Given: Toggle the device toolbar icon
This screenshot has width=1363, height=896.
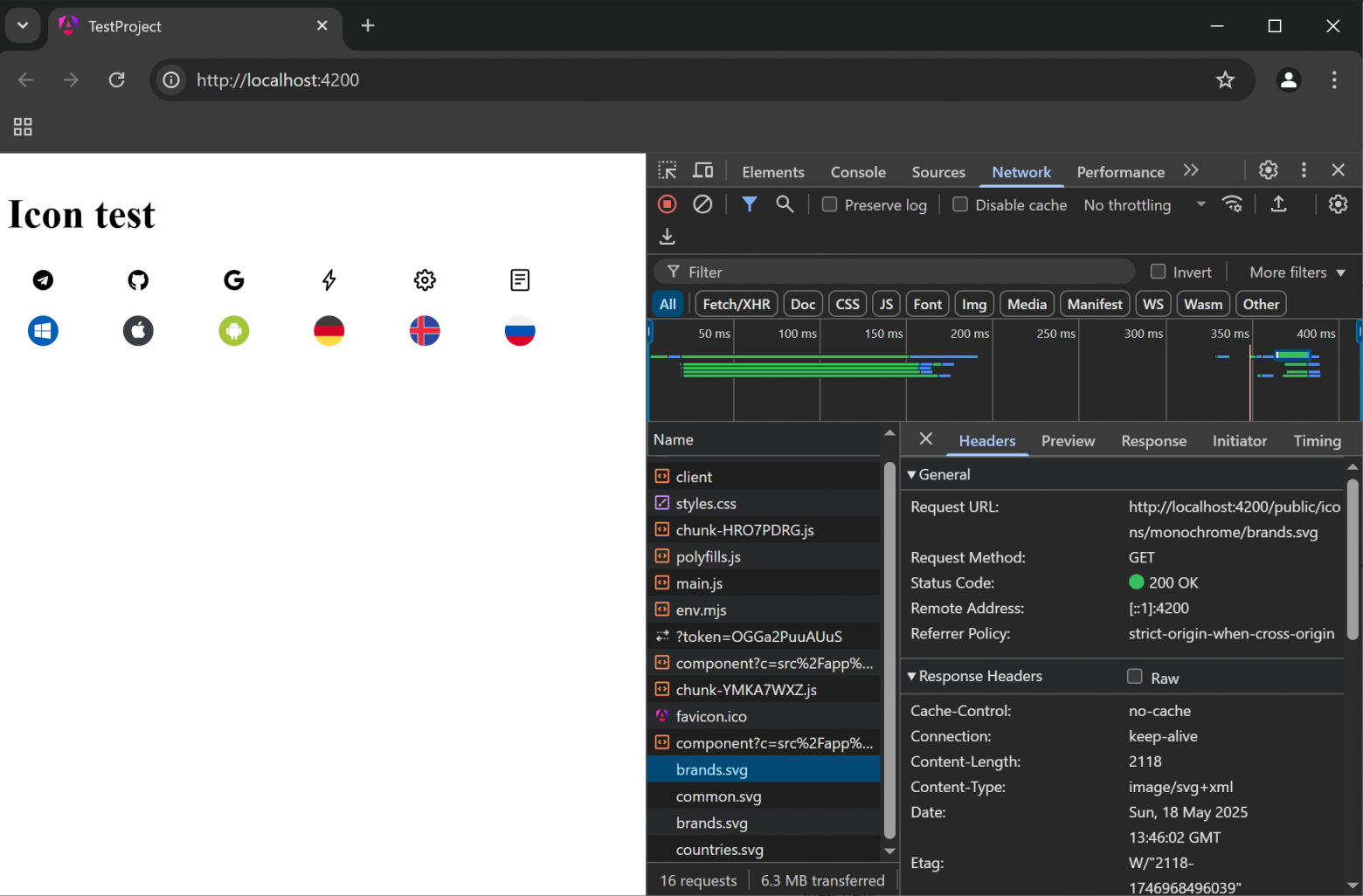Looking at the screenshot, I should click(702, 170).
